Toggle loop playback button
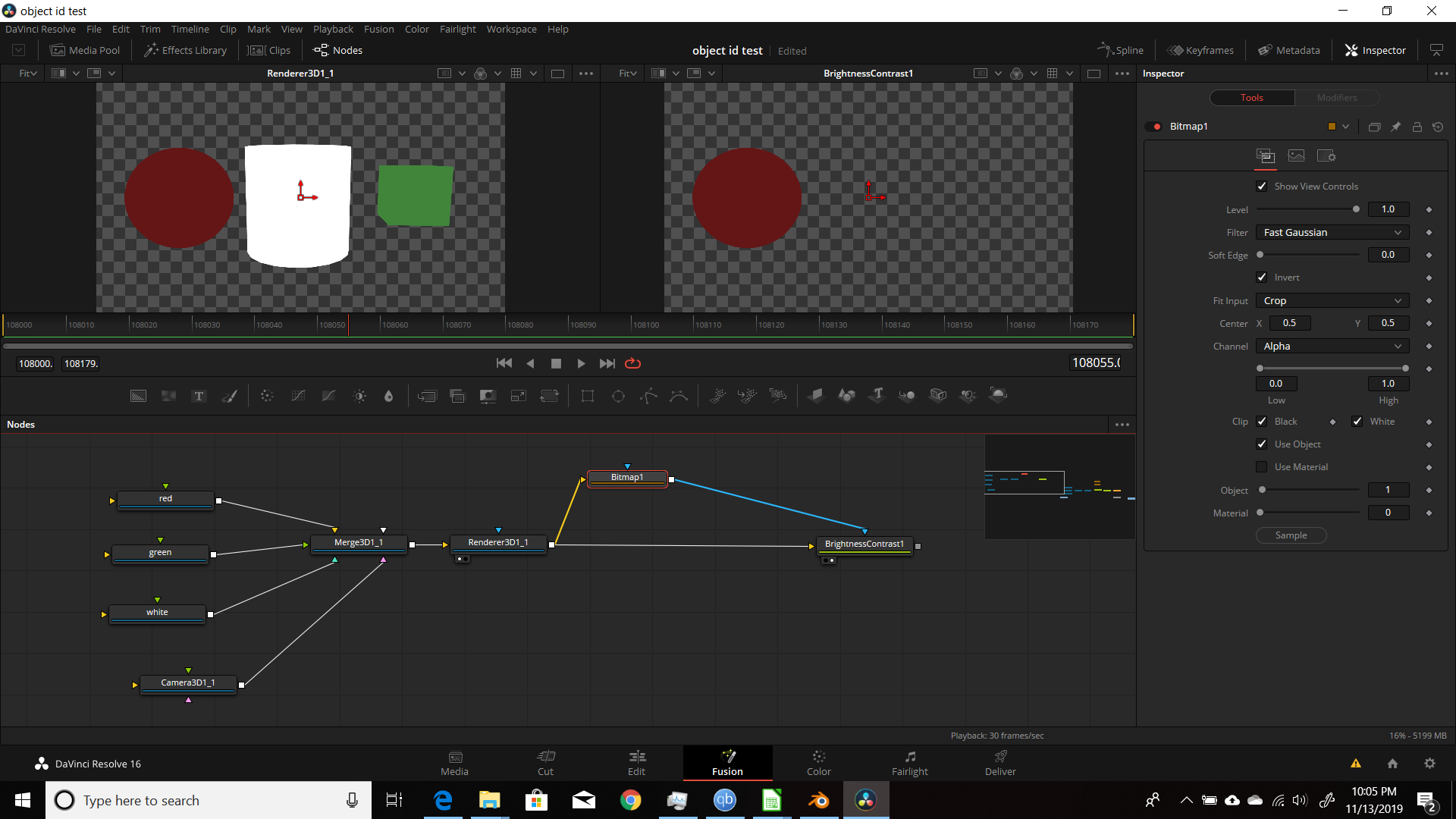 (x=633, y=363)
